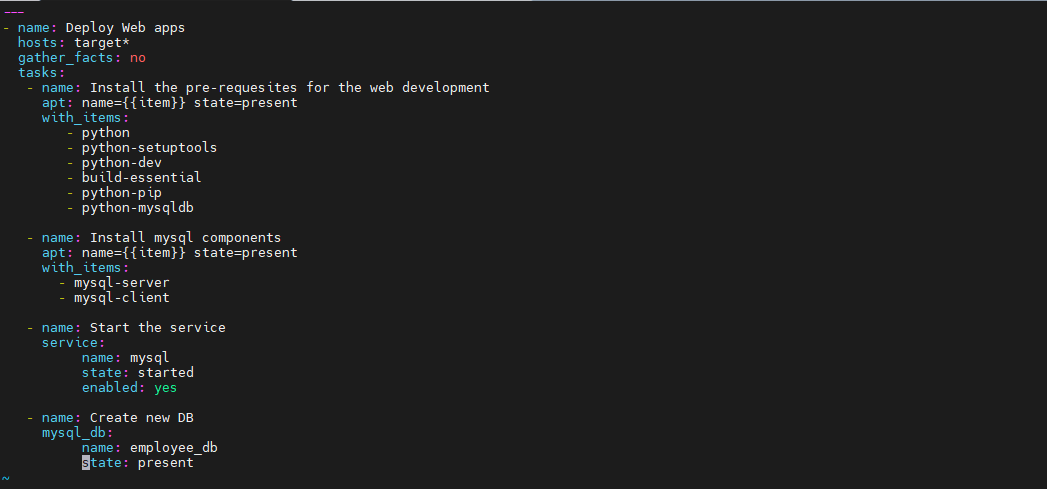
Task: Click the play name "Deploy Web apps"
Action: (x=125, y=27)
